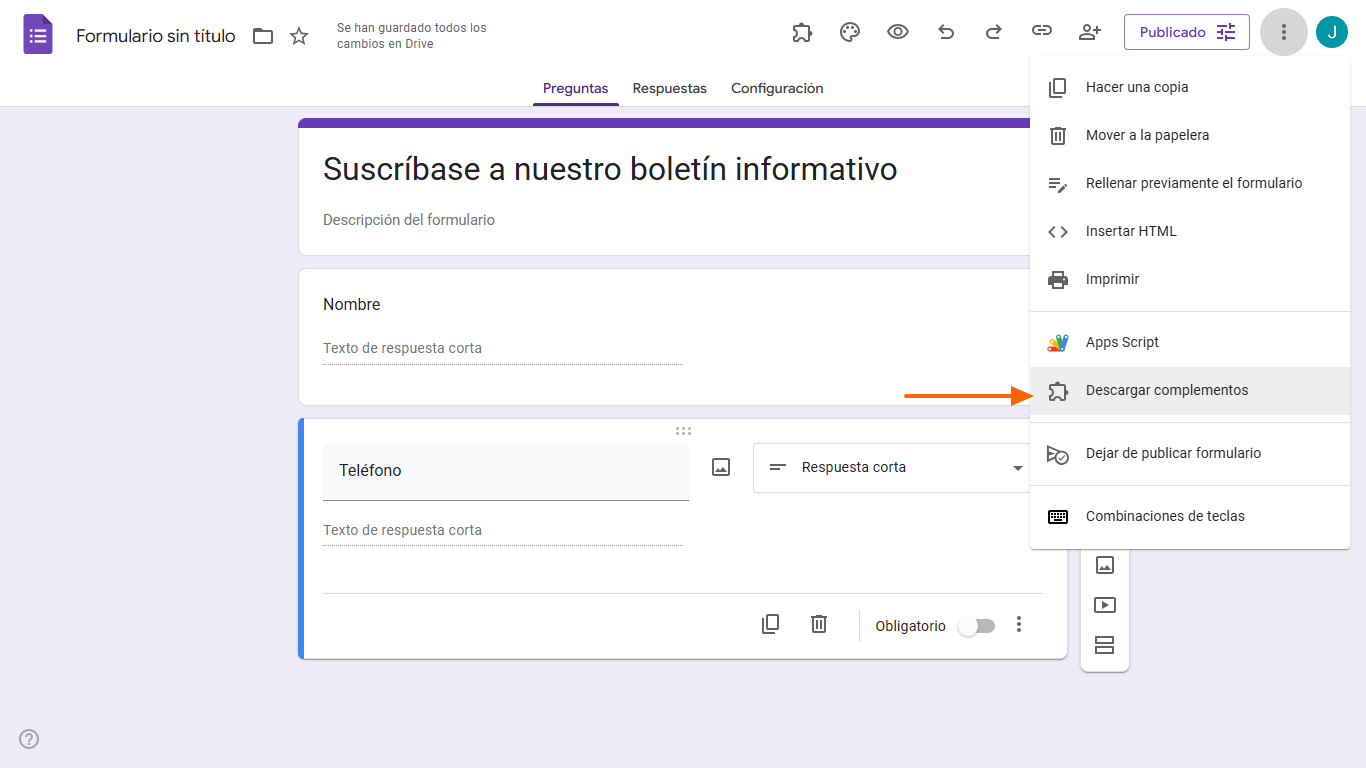Open the add-ons puzzle icon in toolbar
This screenshot has width=1366, height=768.
pyautogui.click(x=802, y=32)
